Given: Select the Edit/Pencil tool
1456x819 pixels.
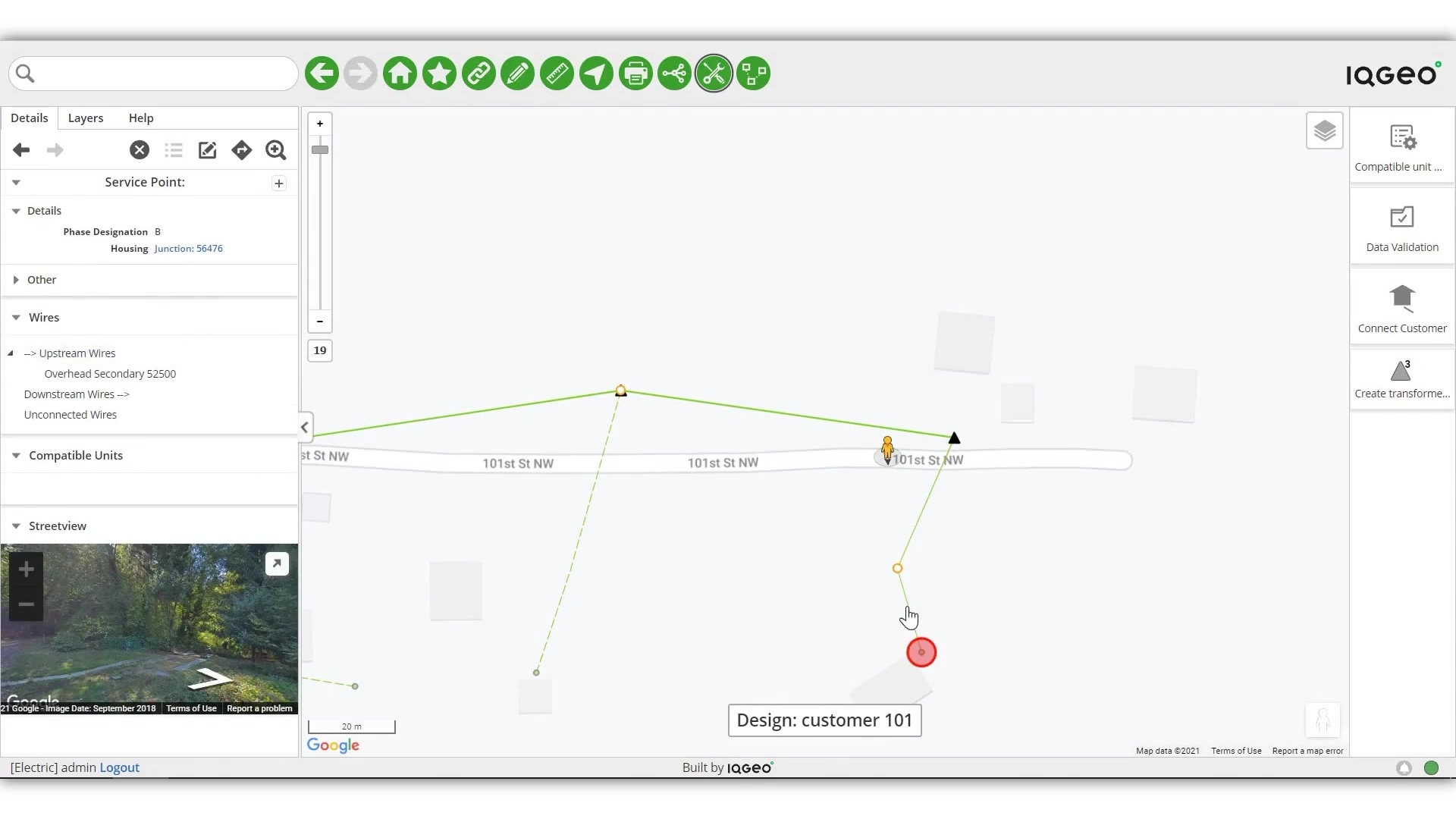Looking at the screenshot, I should [x=517, y=73].
